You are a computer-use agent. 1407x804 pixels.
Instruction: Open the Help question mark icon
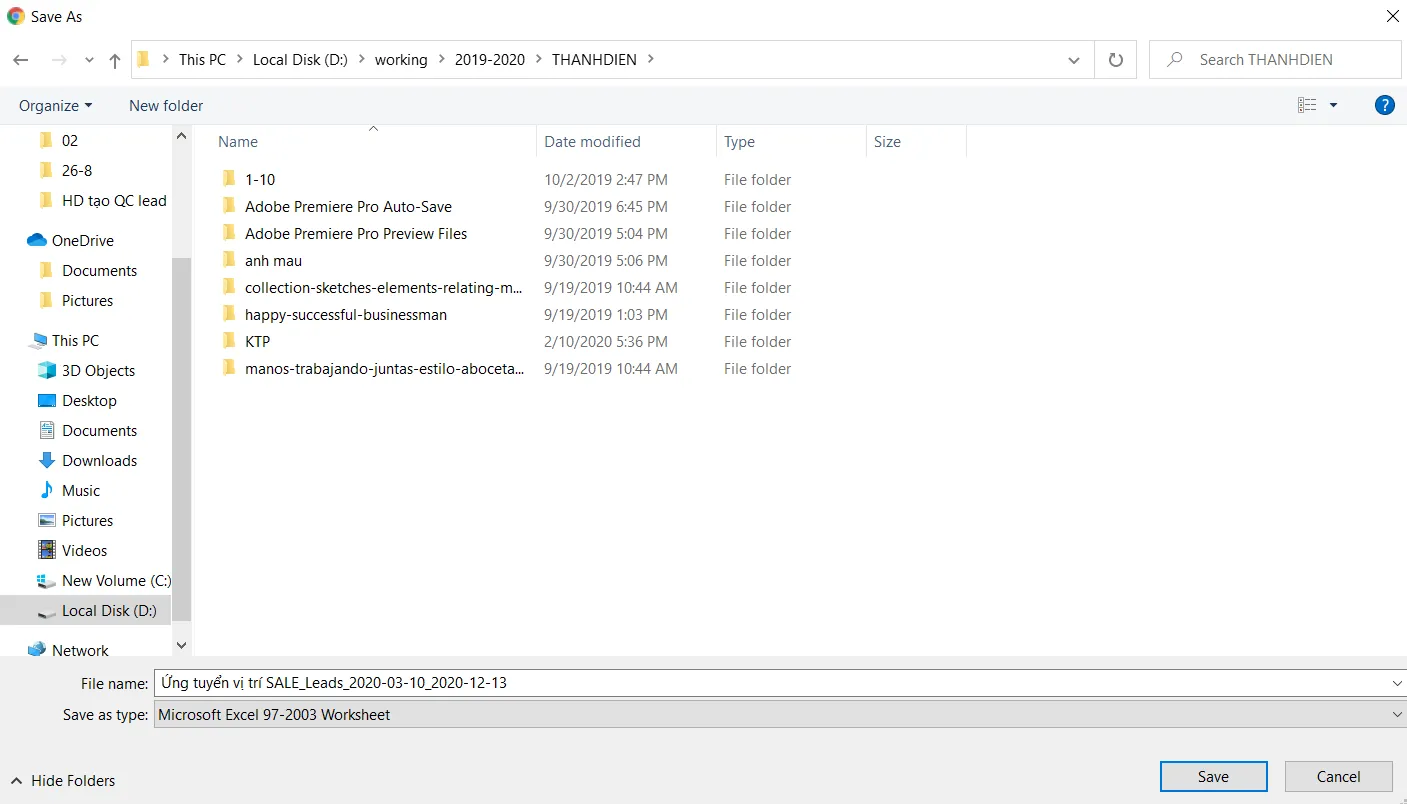[1384, 105]
